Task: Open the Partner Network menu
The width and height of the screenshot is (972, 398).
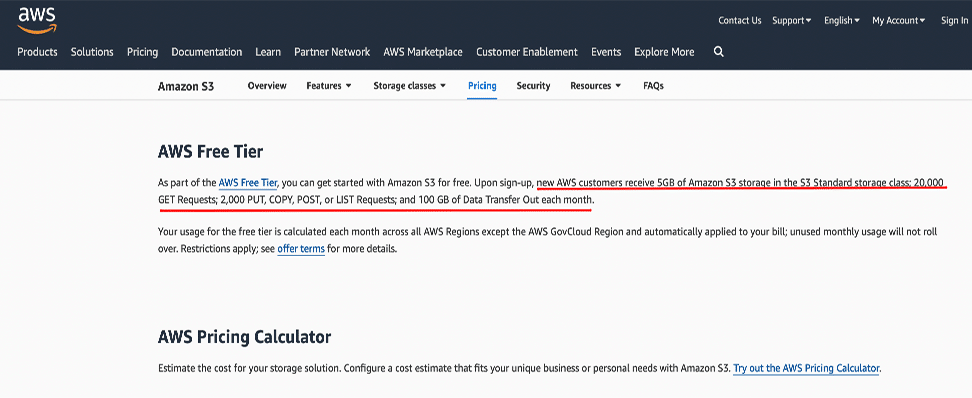Action: (332, 52)
